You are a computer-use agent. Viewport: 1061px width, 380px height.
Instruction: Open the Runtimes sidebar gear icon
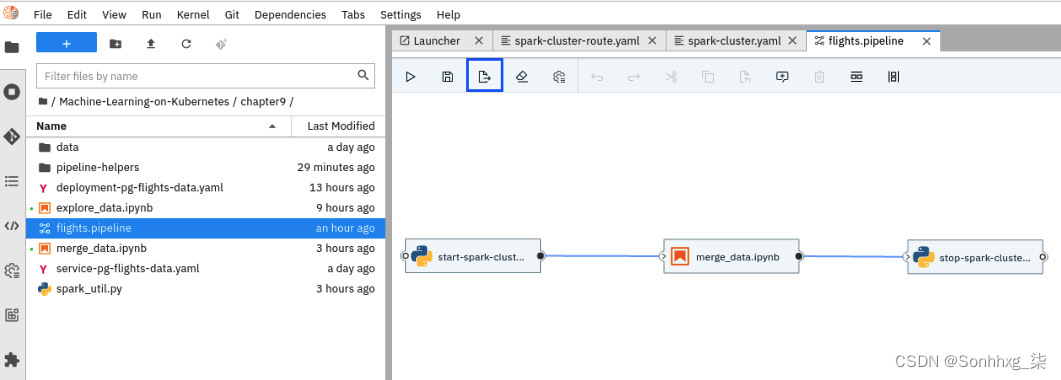click(x=12, y=270)
